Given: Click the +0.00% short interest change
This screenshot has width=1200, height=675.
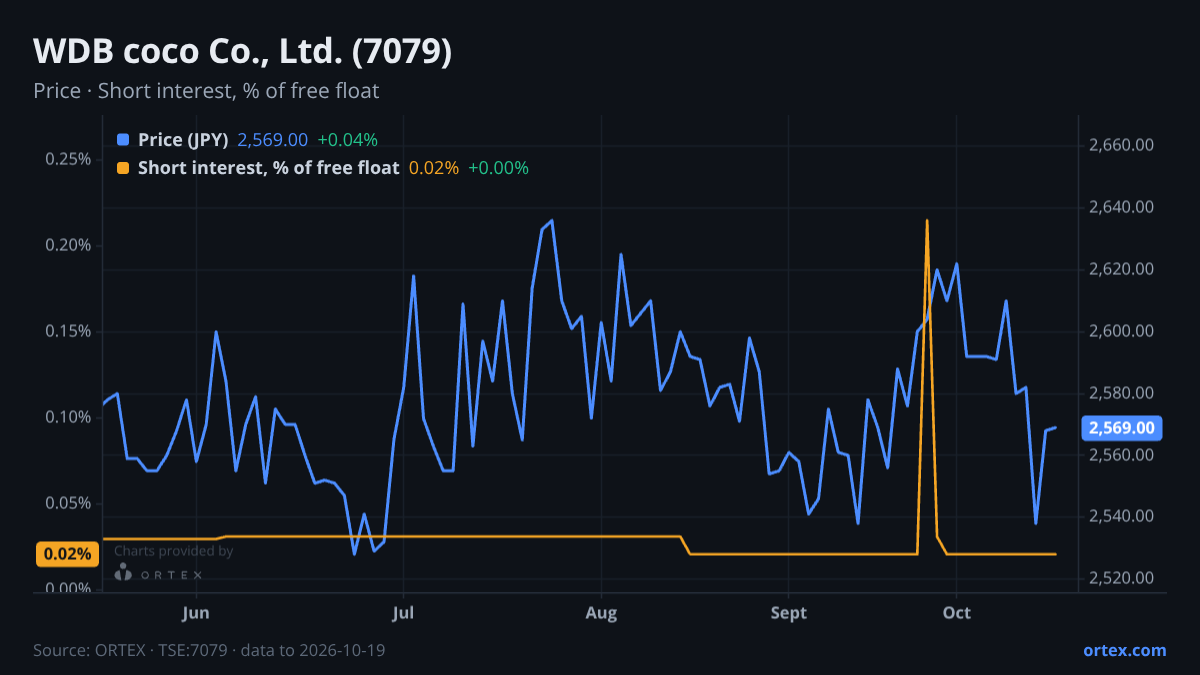Looking at the screenshot, I should click(x=498, y=168).
